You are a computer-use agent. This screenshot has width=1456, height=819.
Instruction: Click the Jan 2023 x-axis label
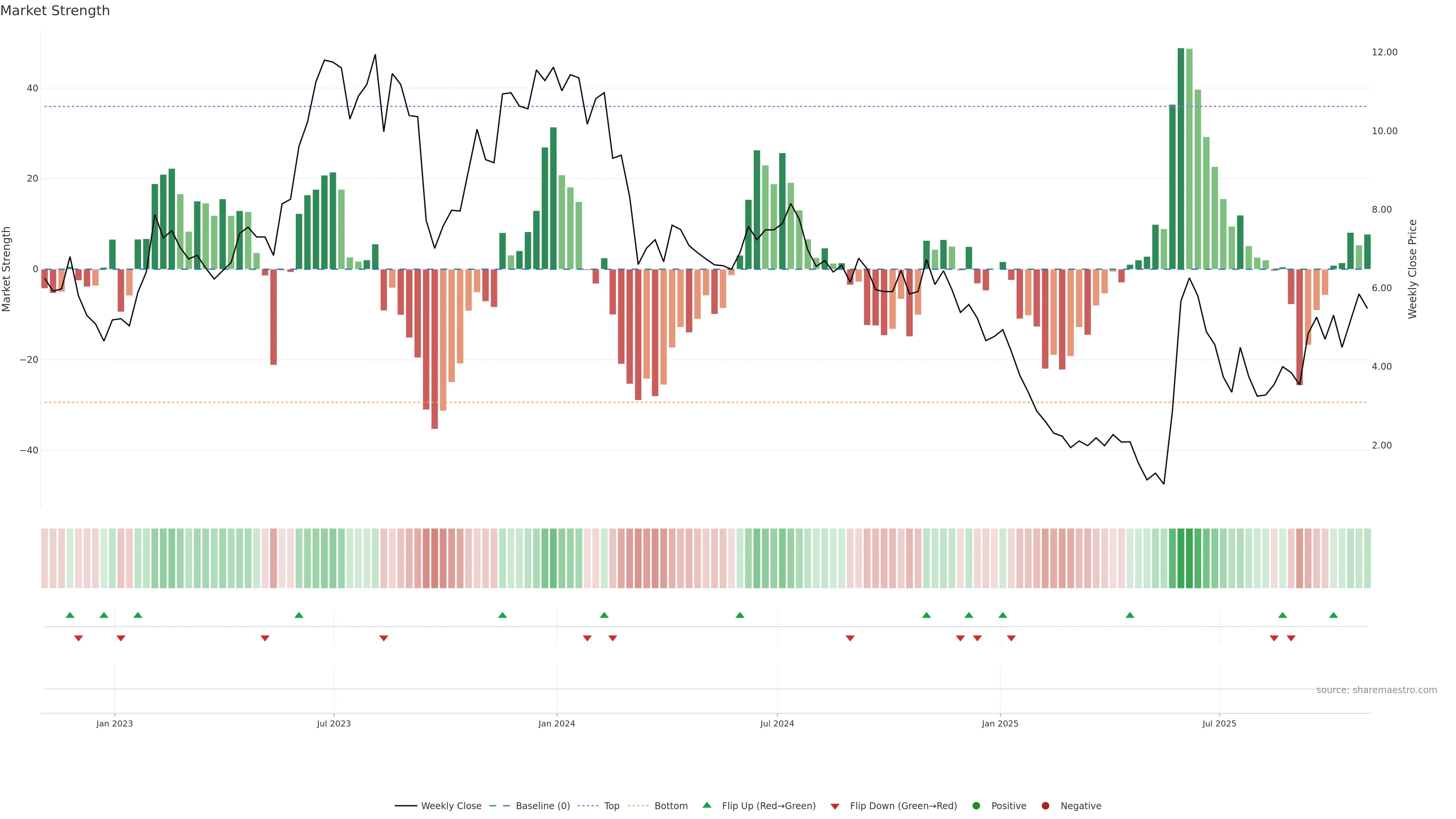pyautogui.click(x=115, y=723)
